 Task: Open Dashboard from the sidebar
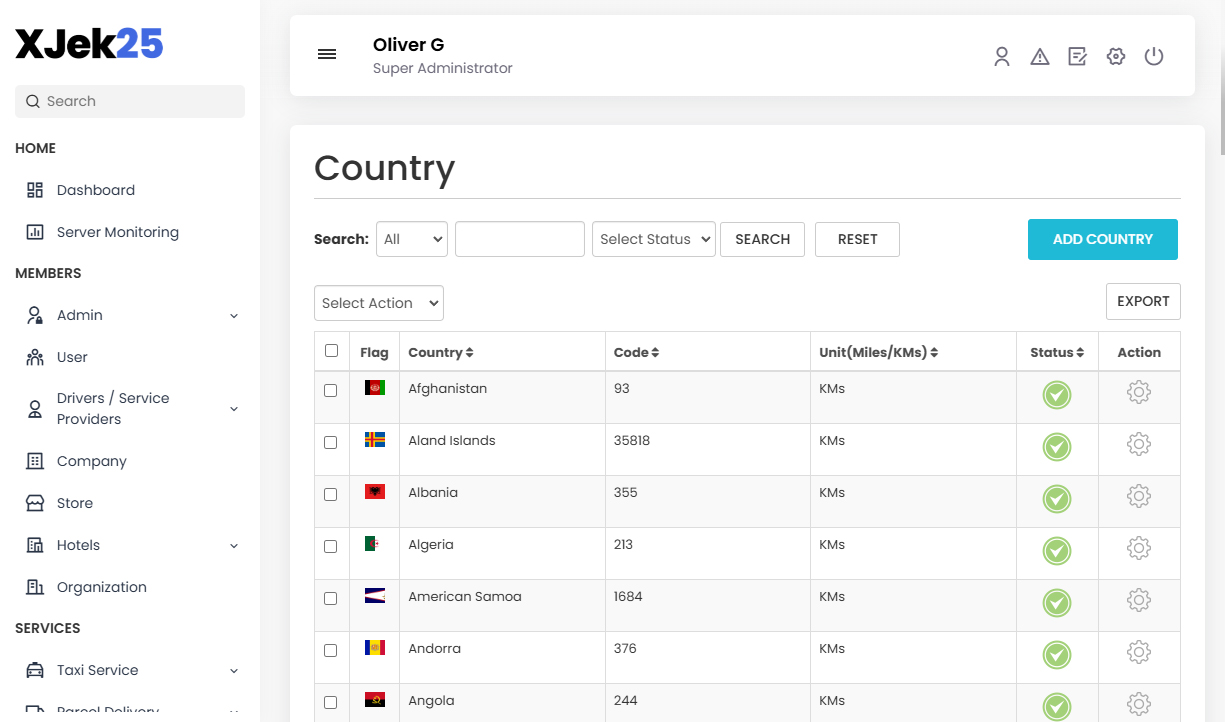(95, 190)
